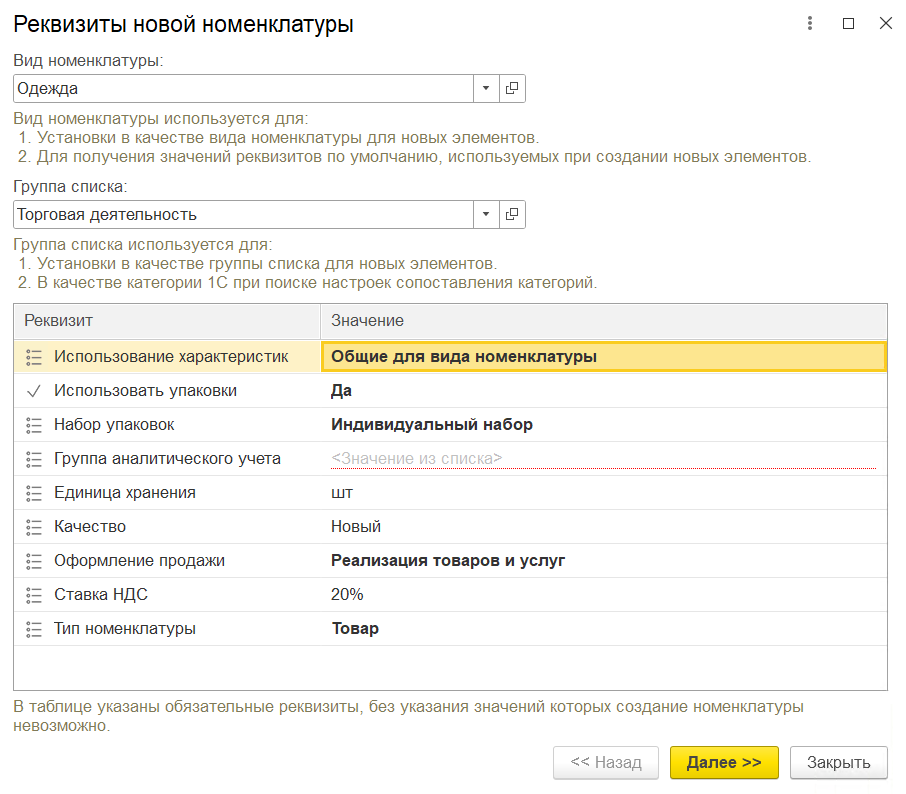Click the list icon beside Набор упаковок
Image resolution: width=906 pixels, height=794 pixels.
[34, 425]
